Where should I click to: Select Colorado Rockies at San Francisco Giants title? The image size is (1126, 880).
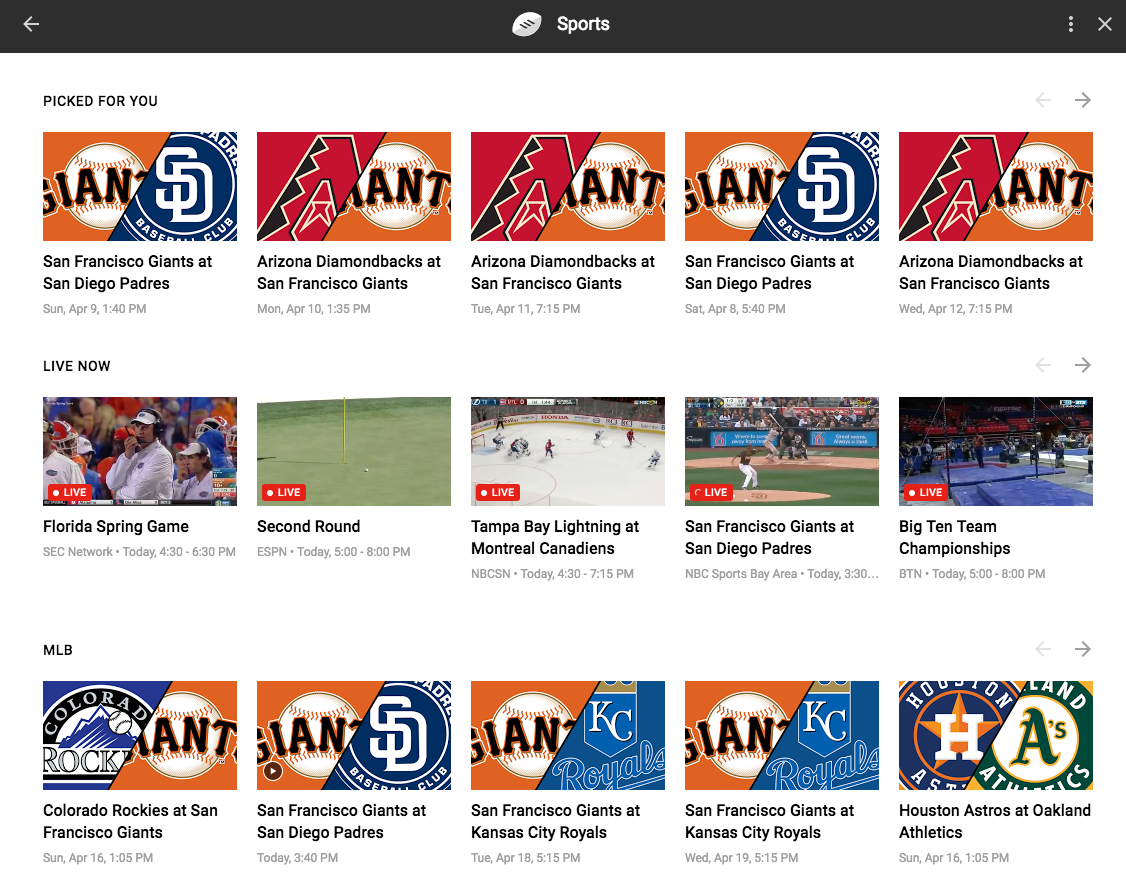click(130, 821)
